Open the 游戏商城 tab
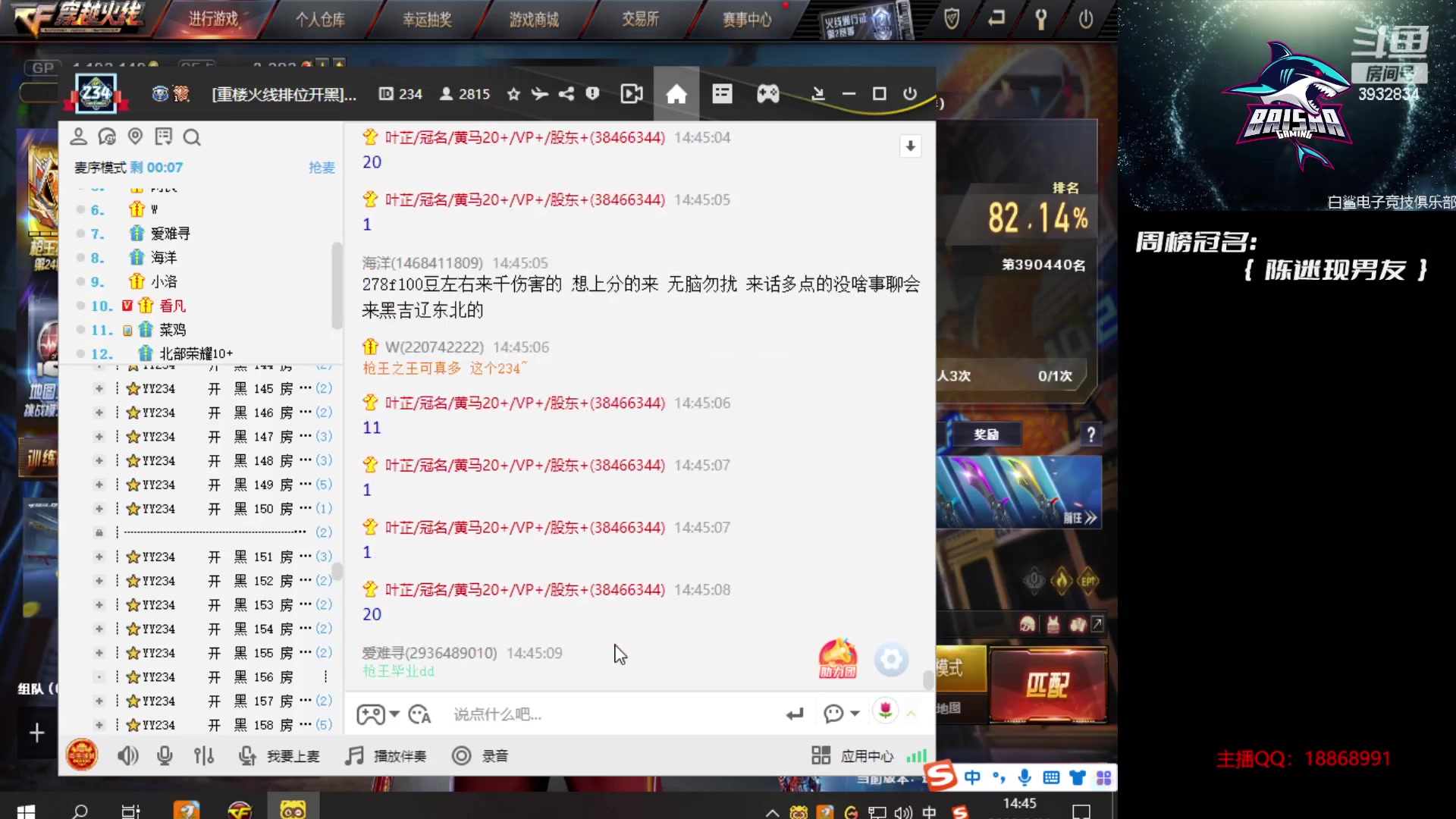 [x=534, y=19]
